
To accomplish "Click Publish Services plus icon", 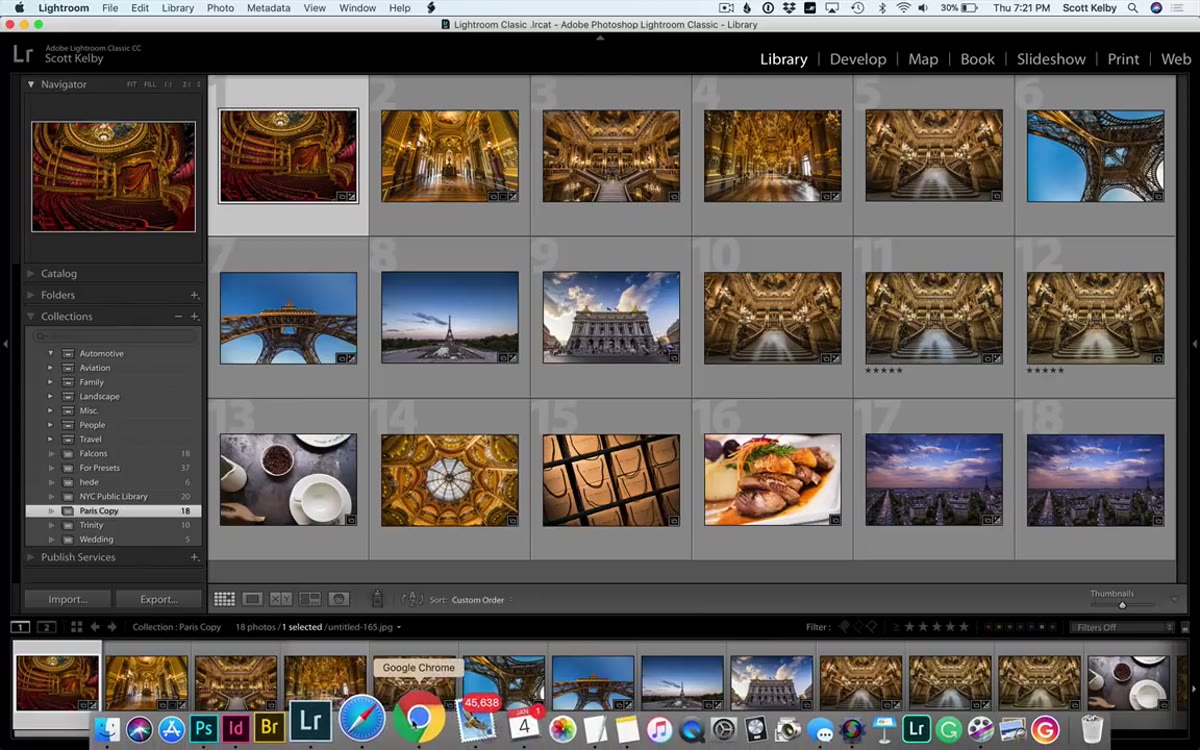I will click(194, 557).
